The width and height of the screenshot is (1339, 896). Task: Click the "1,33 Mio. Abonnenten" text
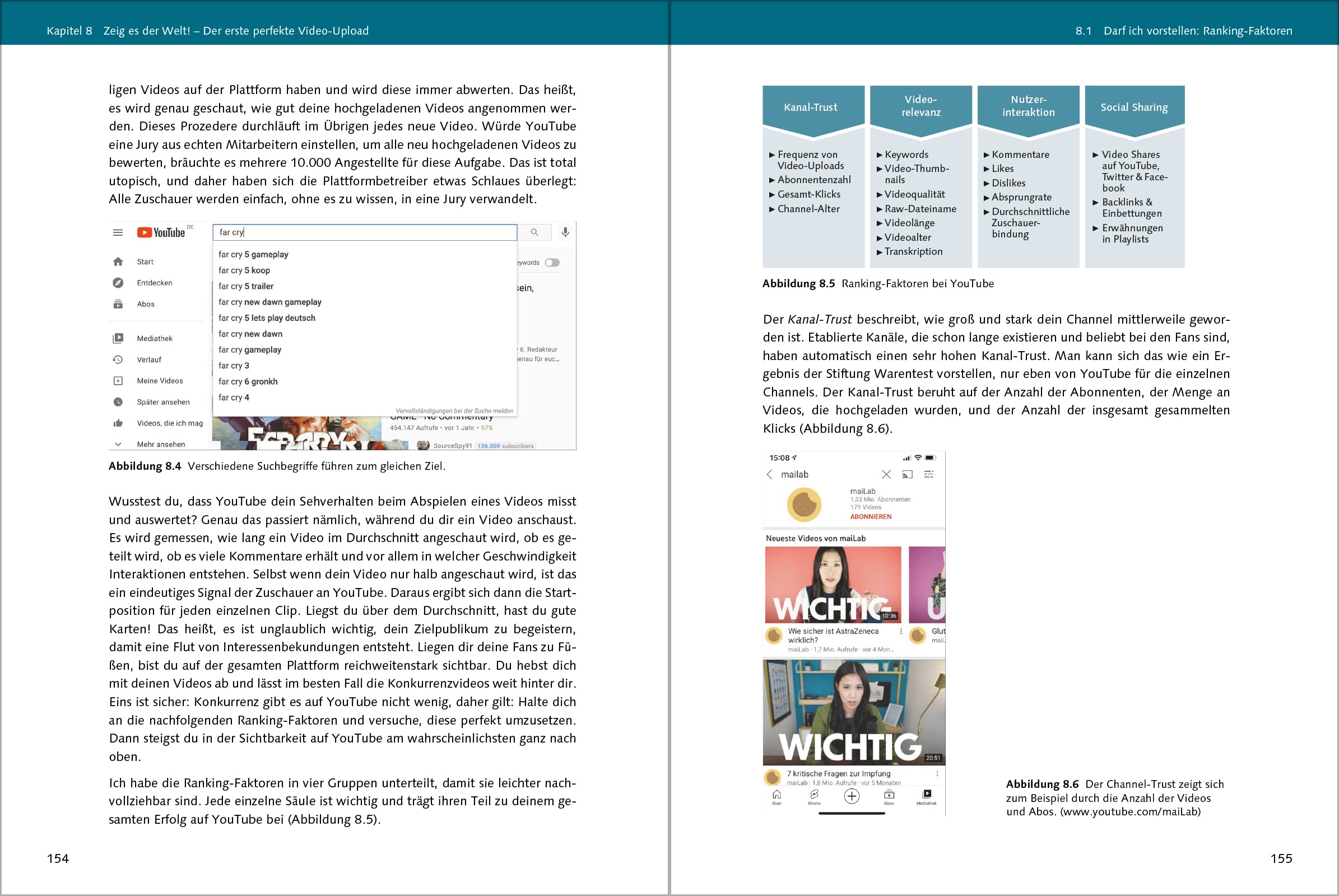[x=881, y=500]
